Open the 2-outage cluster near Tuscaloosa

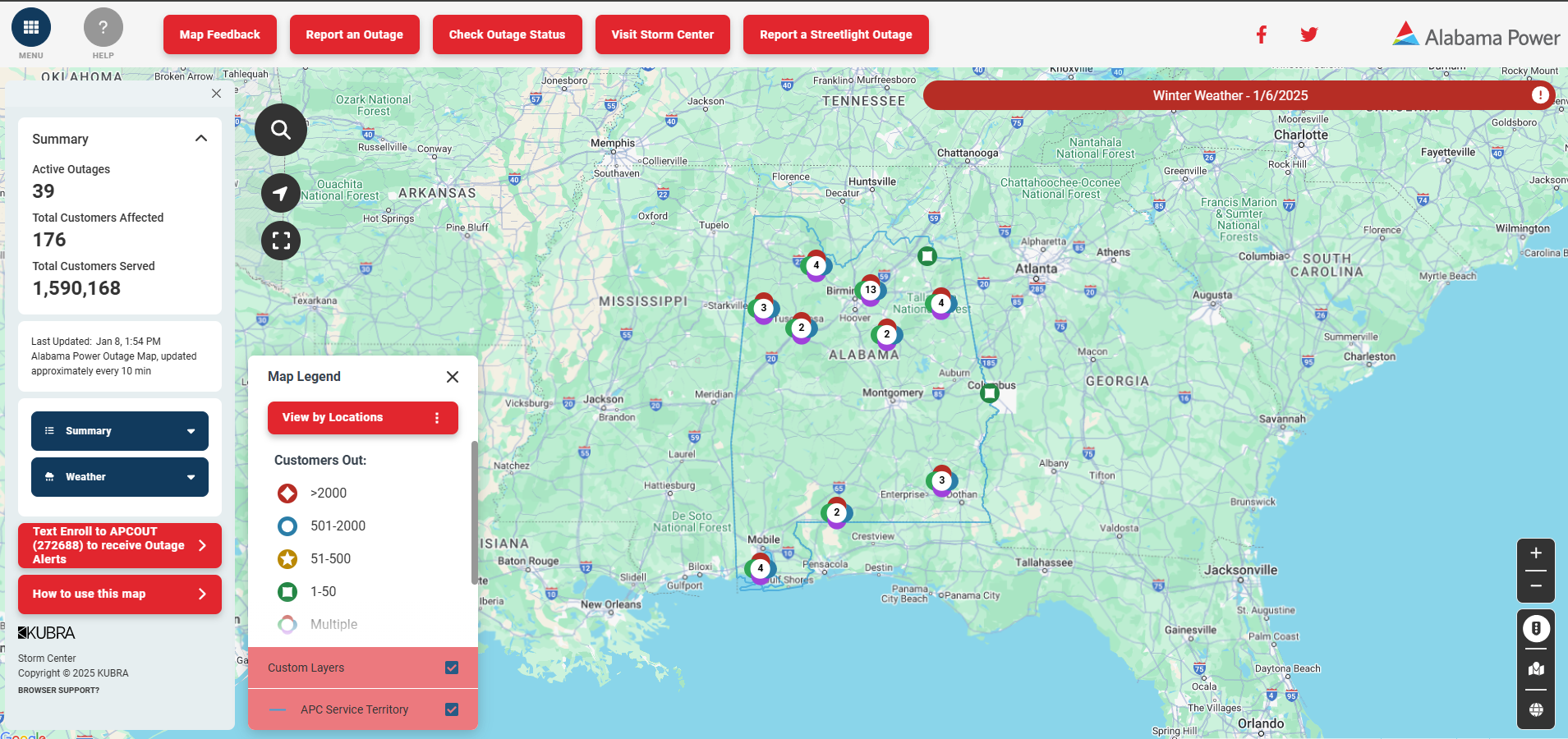pos(802,328)
